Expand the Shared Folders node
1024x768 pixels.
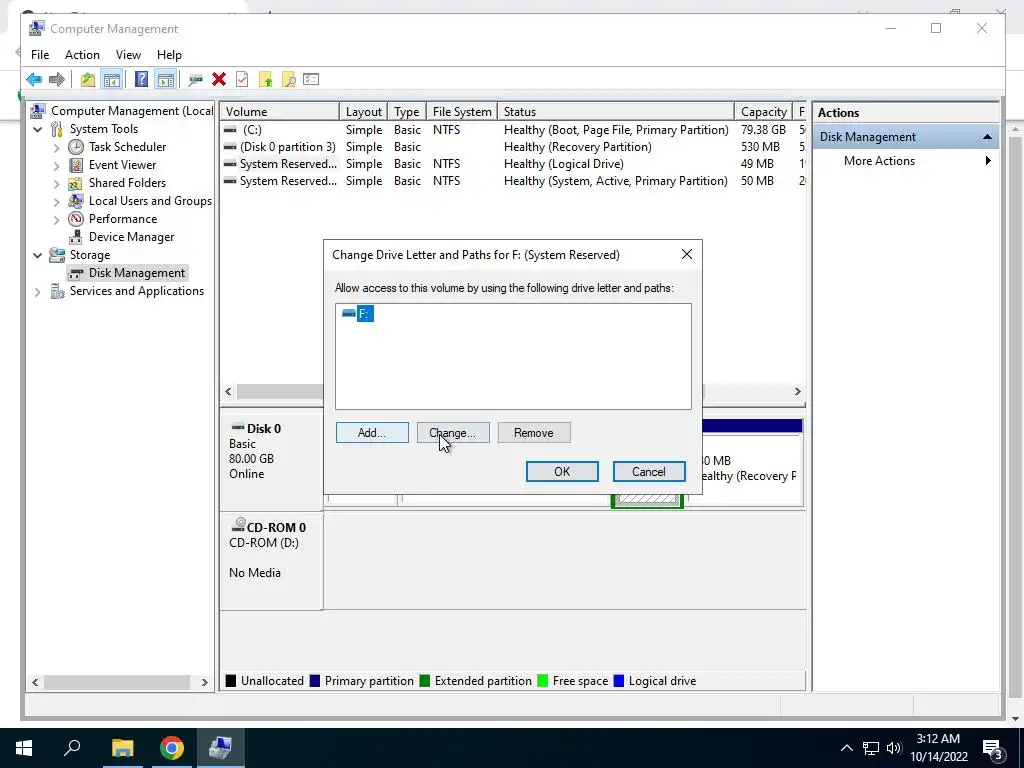tap(57, 184)
